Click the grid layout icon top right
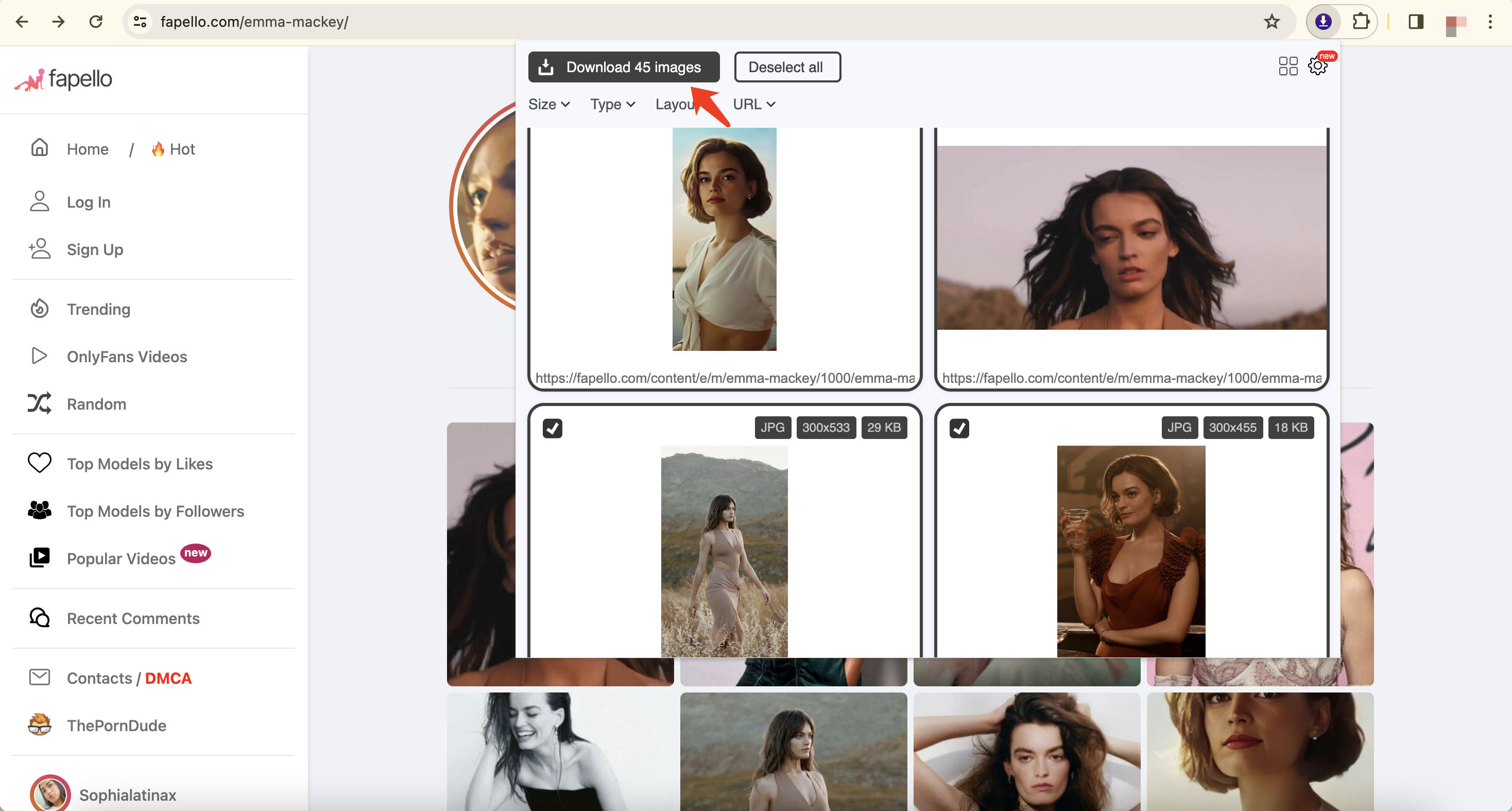 [x=1288, y=66]
